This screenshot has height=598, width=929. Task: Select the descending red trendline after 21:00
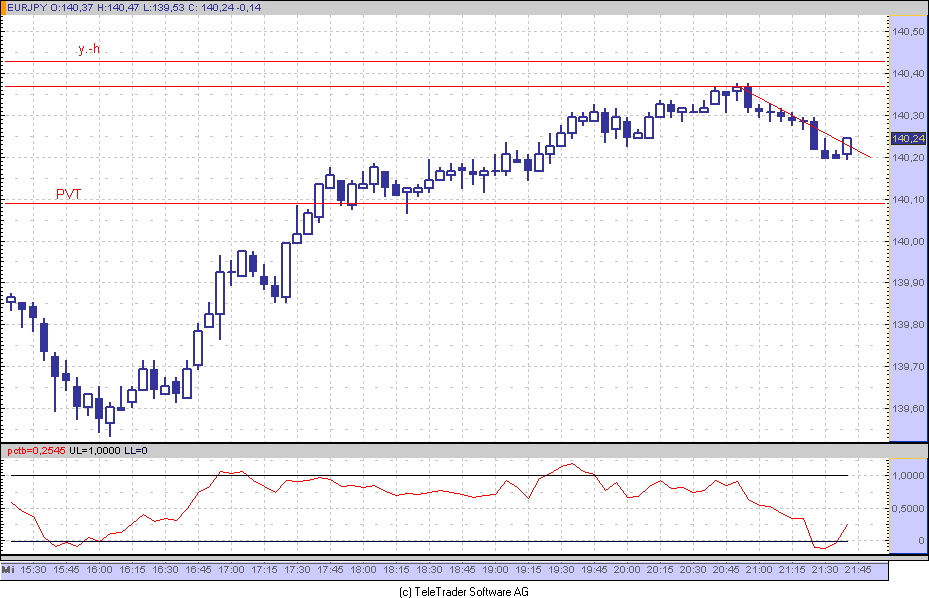click(x=806, y=121)
